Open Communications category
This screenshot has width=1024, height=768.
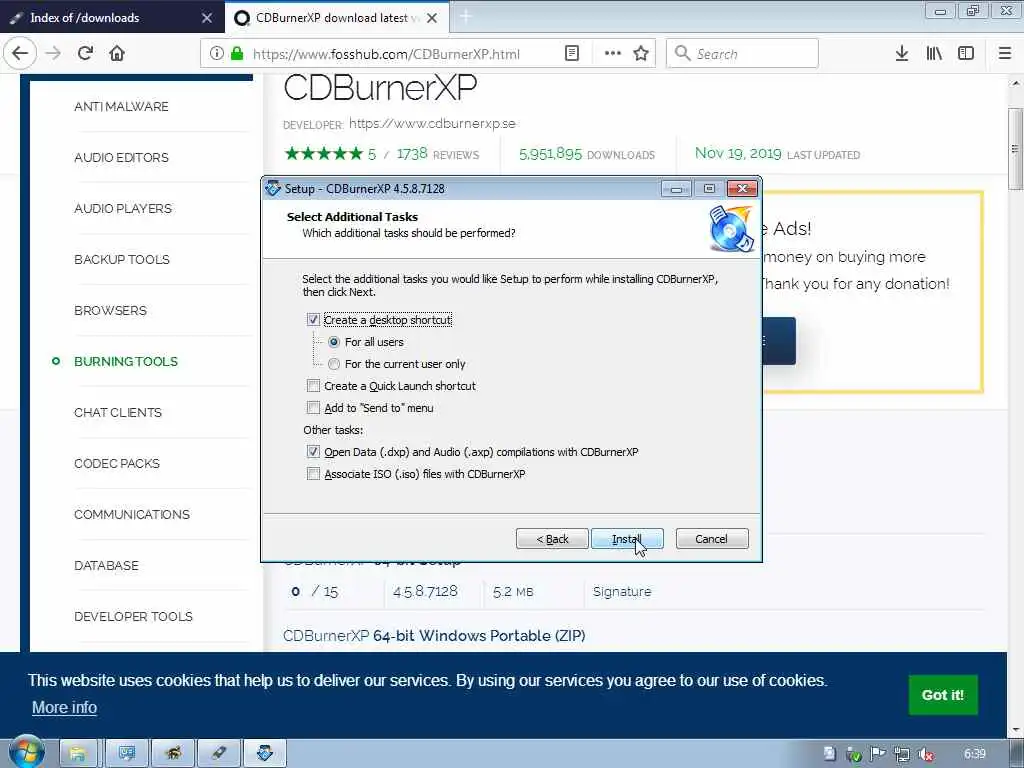coord(132,514)
